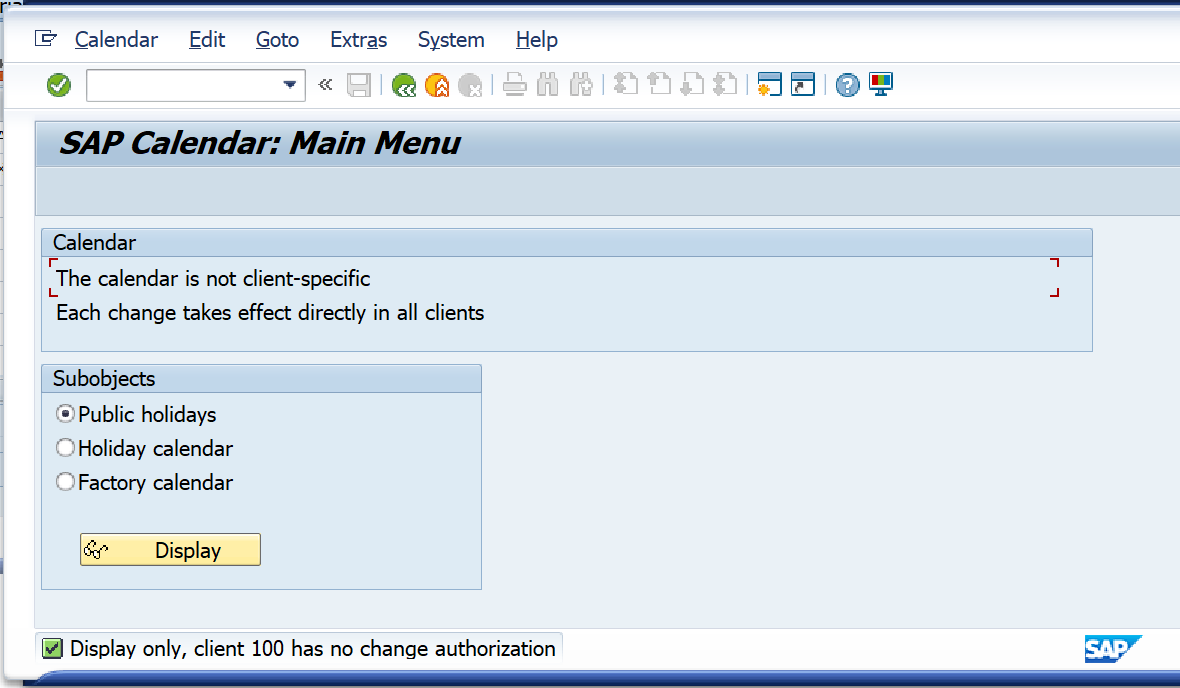Click the Find binoculars icon
This screenshot has height=688, width=1180.
pyautogui.click(x=548, y=84)
